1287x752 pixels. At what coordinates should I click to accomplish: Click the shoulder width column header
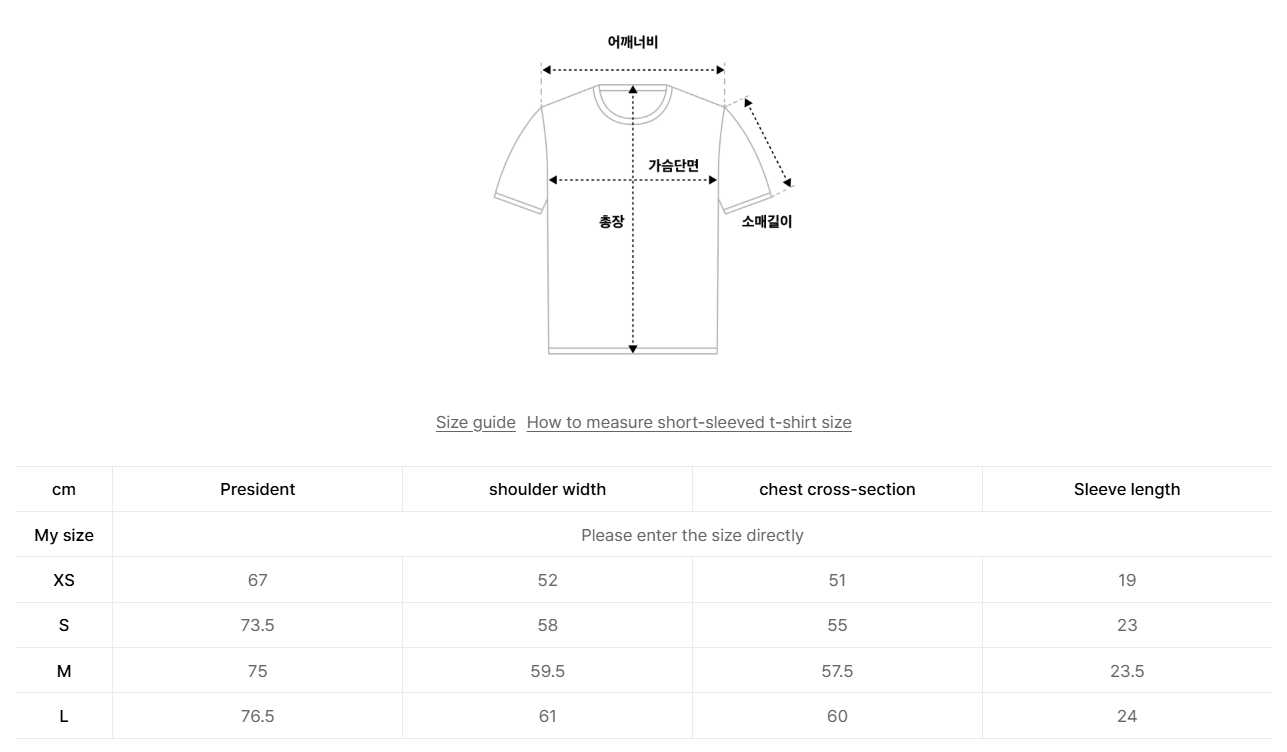coord(547,489)
